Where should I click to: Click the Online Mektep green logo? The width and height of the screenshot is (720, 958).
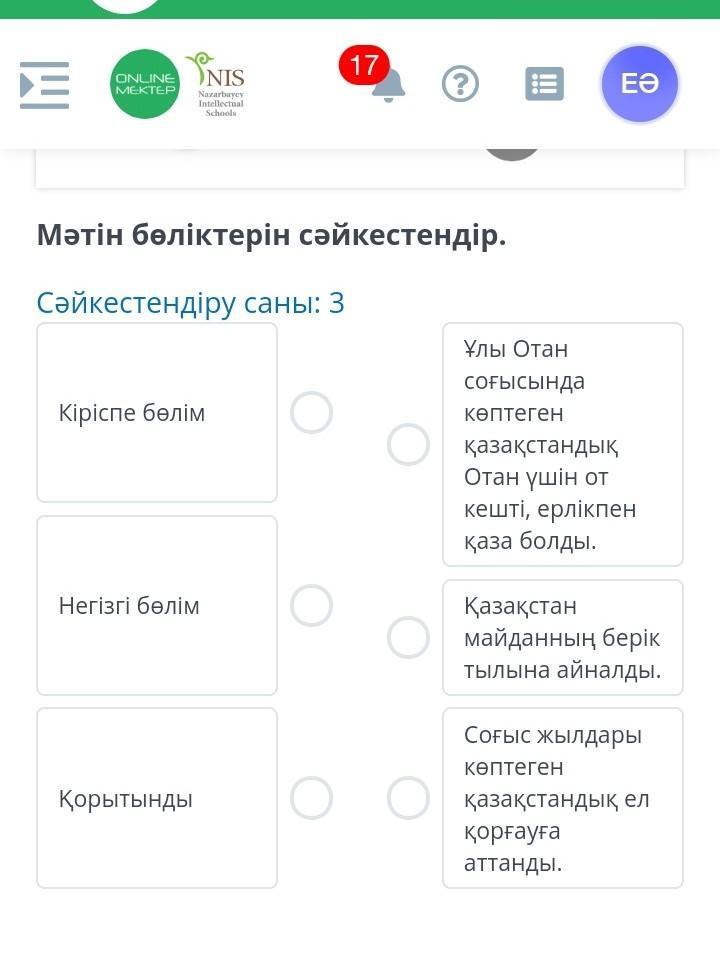click(145, 84)
